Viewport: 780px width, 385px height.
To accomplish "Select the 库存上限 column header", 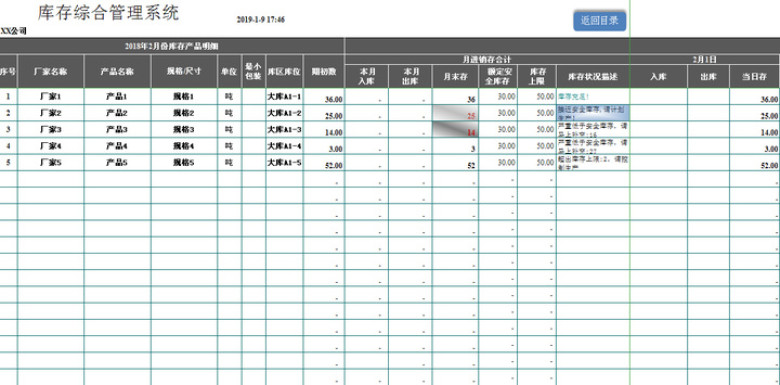I will tap(537, 76).
